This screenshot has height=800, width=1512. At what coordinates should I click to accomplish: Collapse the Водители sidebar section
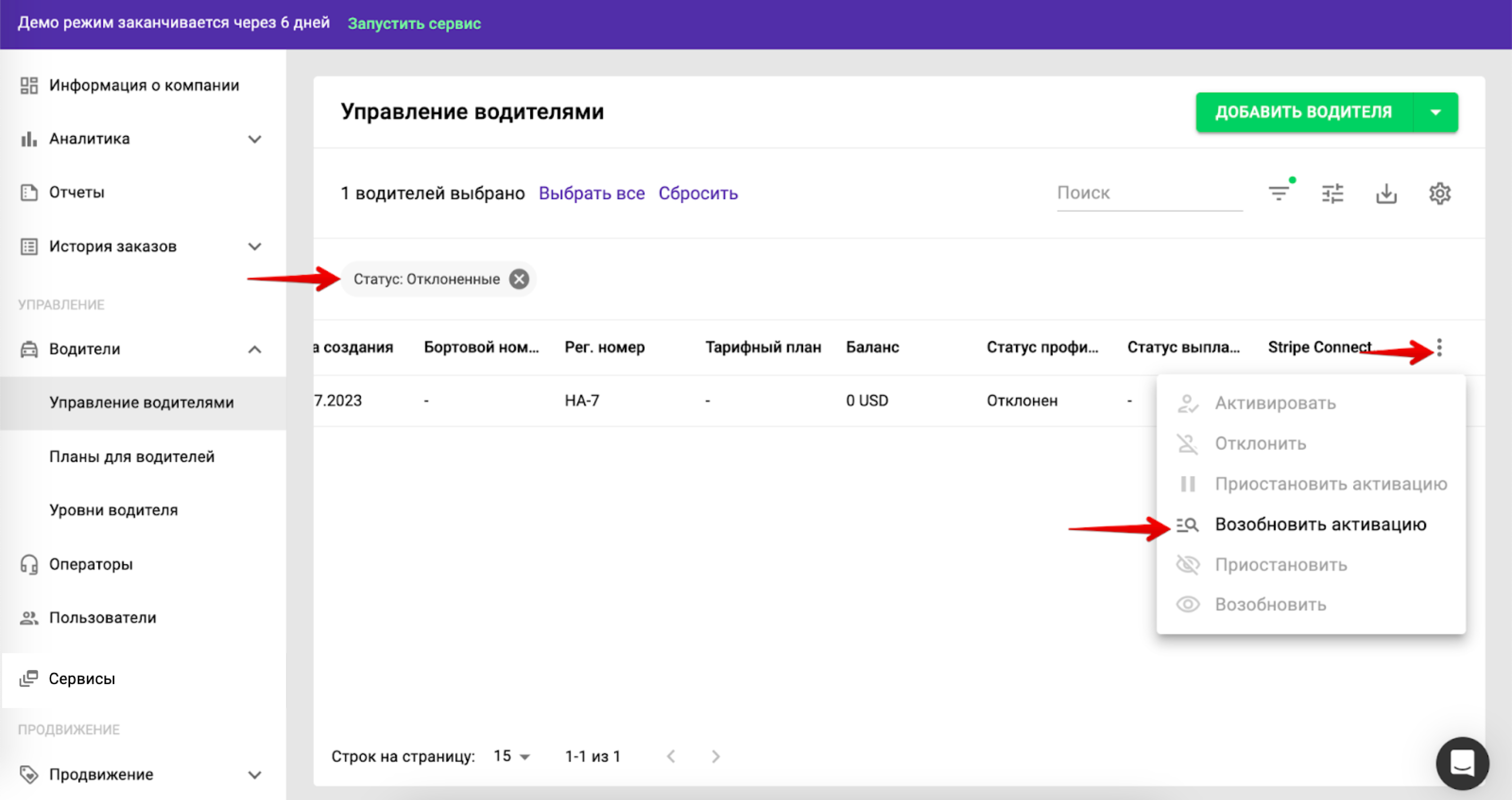point(254,349)
